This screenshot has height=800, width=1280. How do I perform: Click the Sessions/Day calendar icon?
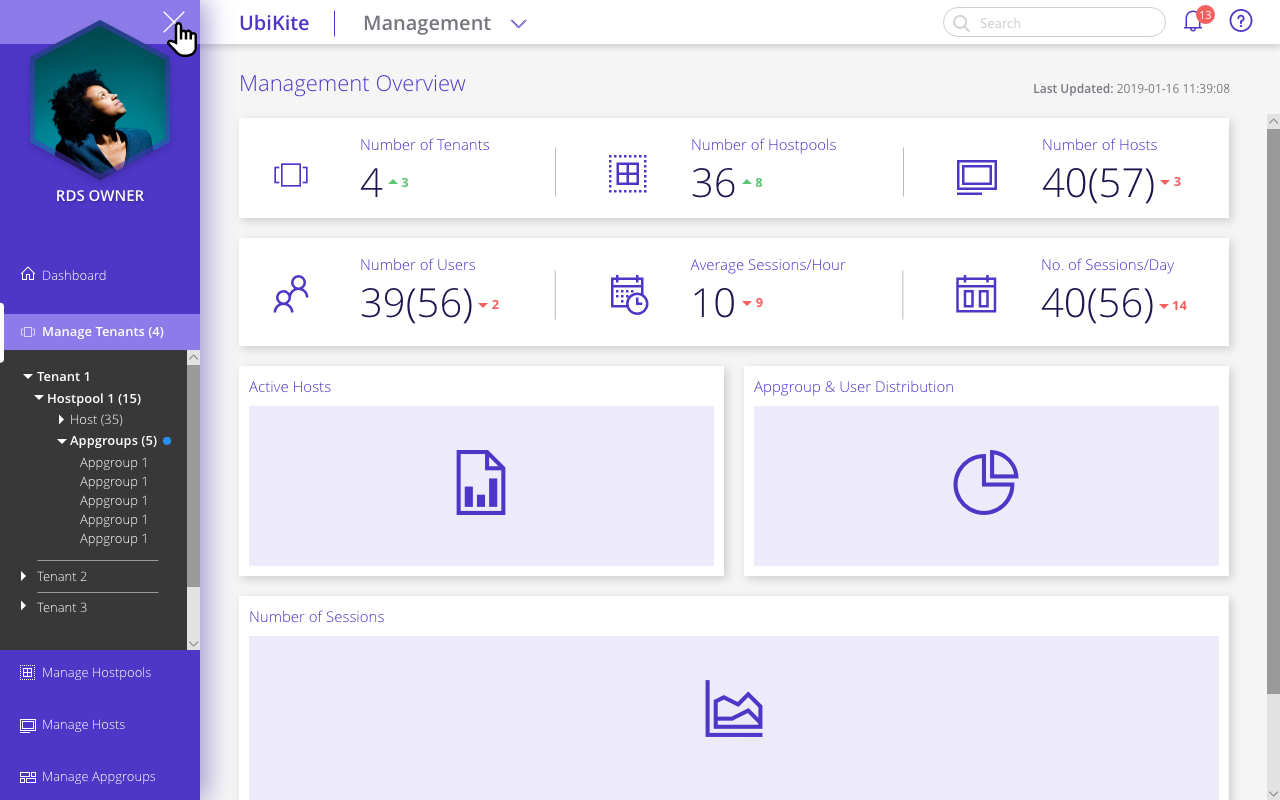point(976,294)
